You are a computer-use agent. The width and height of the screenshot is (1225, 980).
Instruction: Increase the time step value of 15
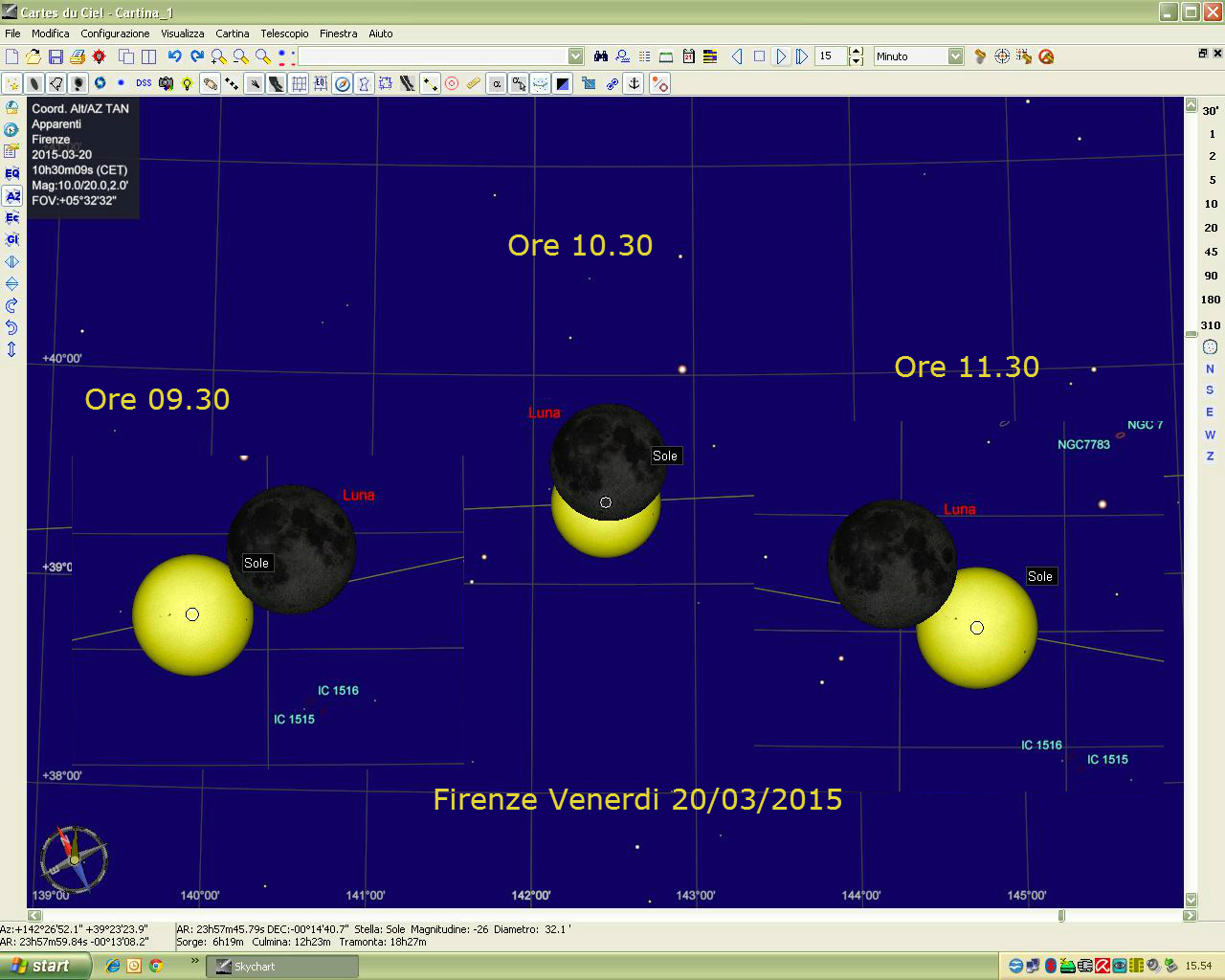[x=857, y=52]
